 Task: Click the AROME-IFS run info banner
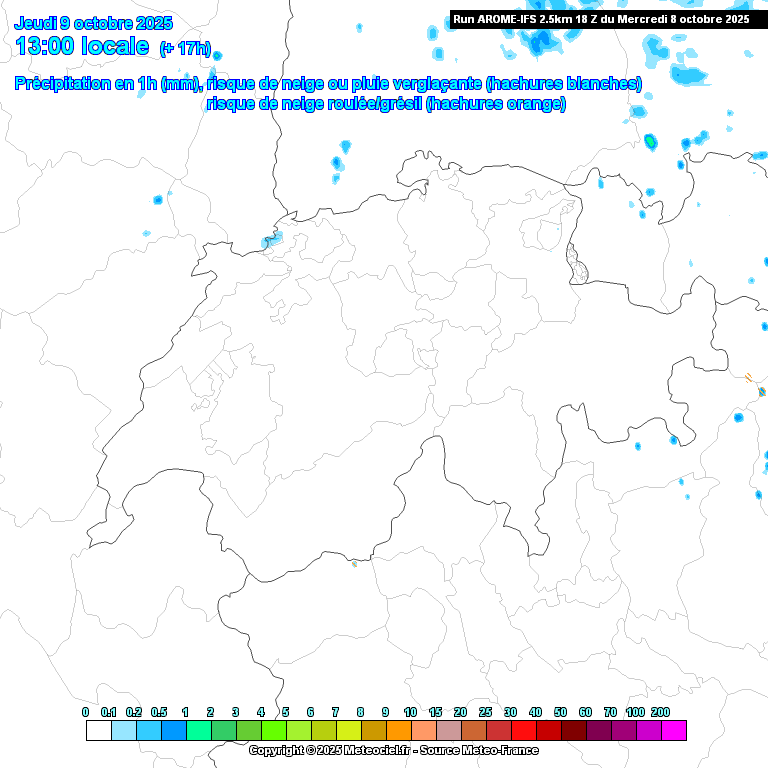[x=600, y=18]
